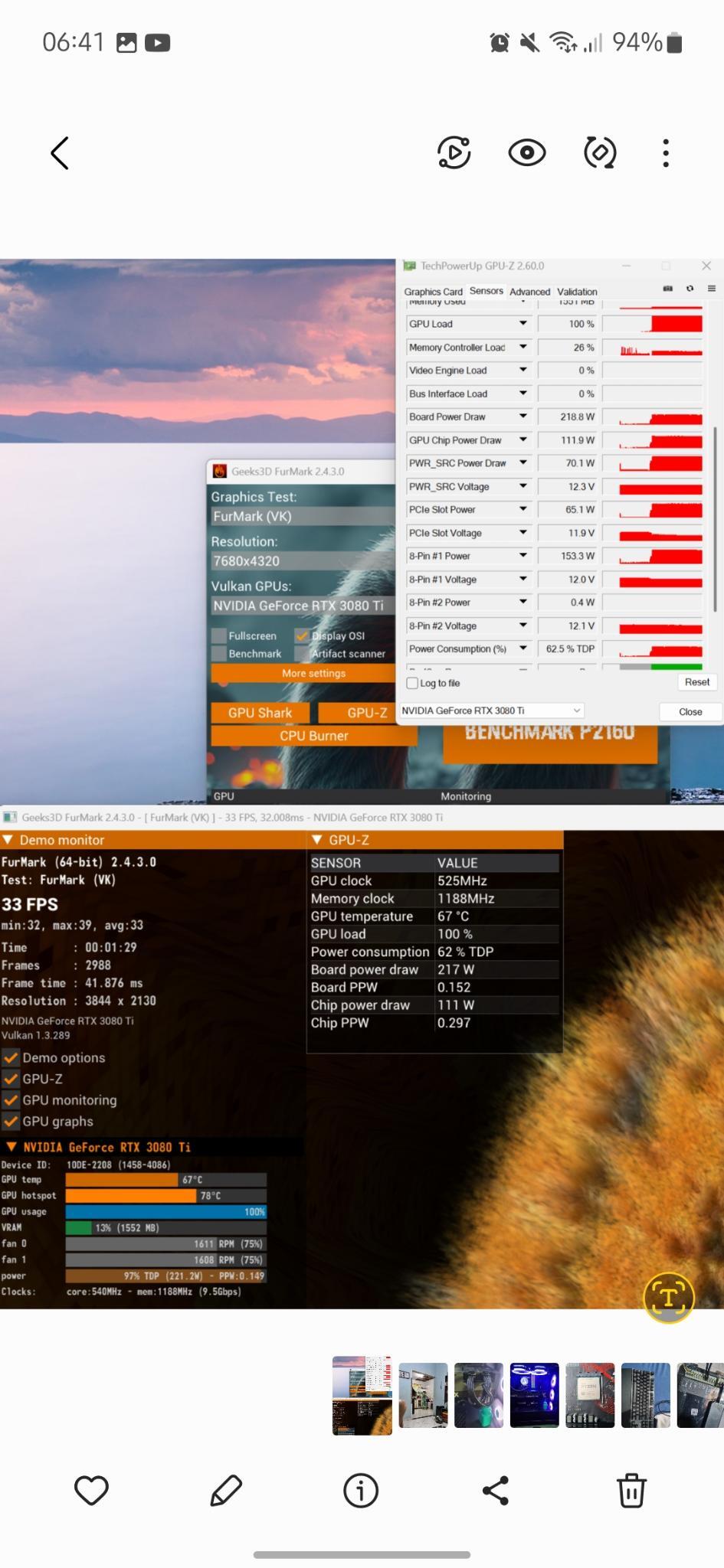This screenshot has width=724, height=1568.
Task: Enable the Log to file checkbox
Action: coord(412,683)
